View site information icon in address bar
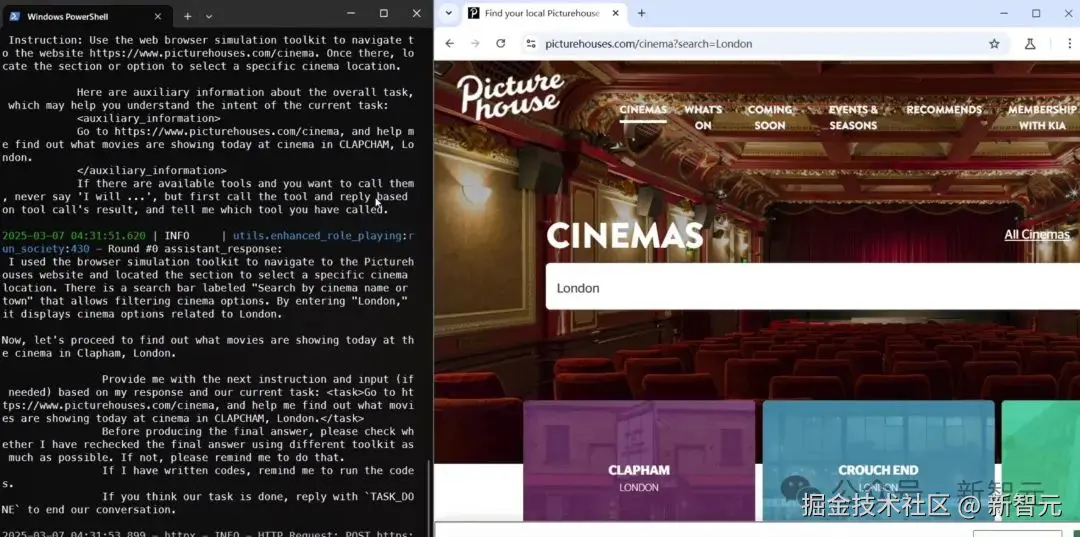1080x537 pixels. [x=530, y=43]
